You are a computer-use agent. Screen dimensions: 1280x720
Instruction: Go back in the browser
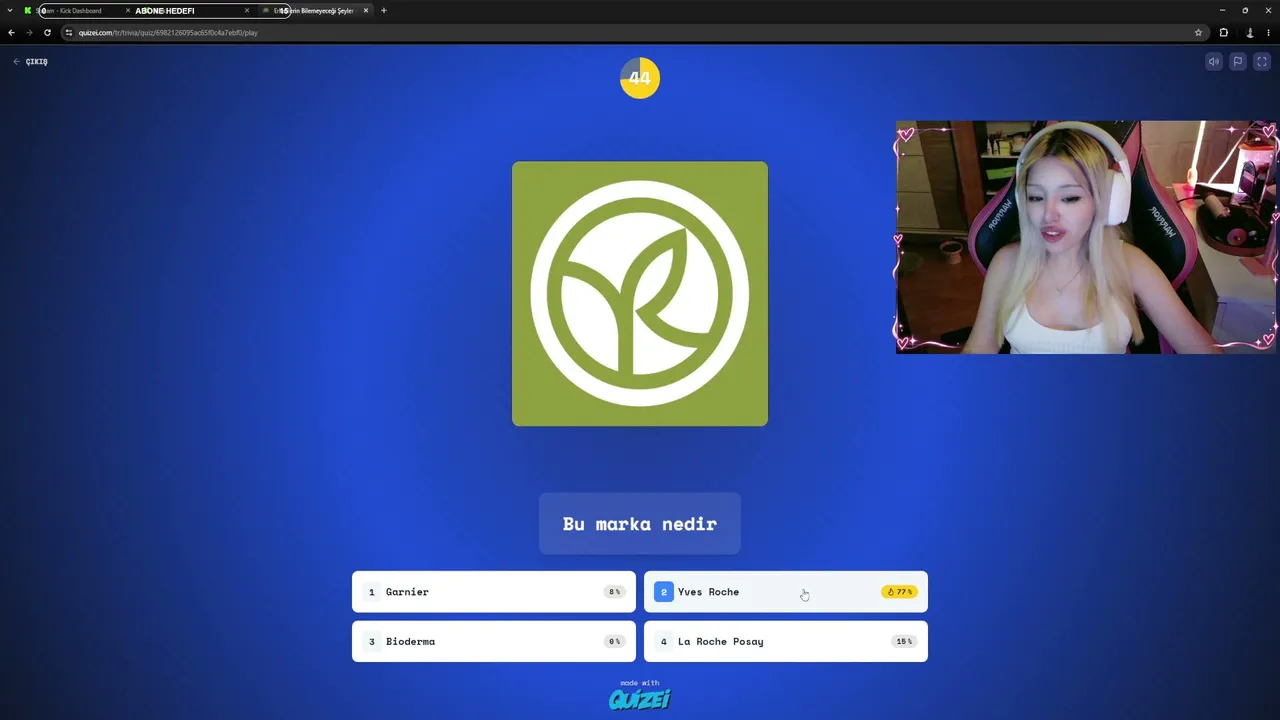click(12, 32)
